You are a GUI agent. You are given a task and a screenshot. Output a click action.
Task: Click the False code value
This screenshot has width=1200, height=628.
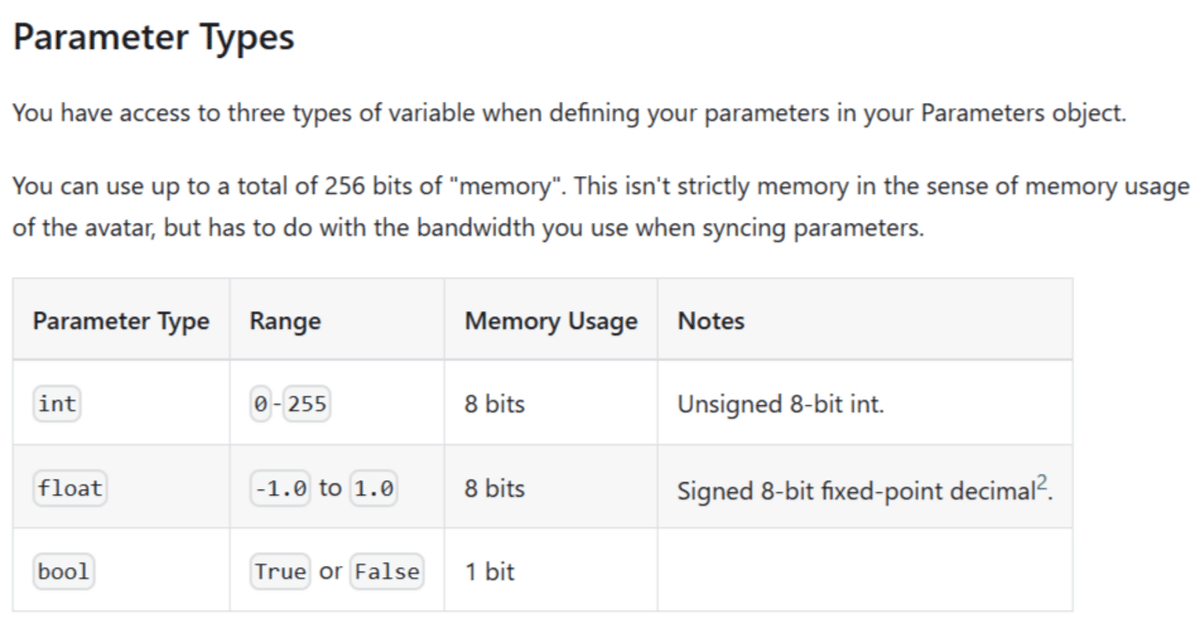tap(387, 572)
